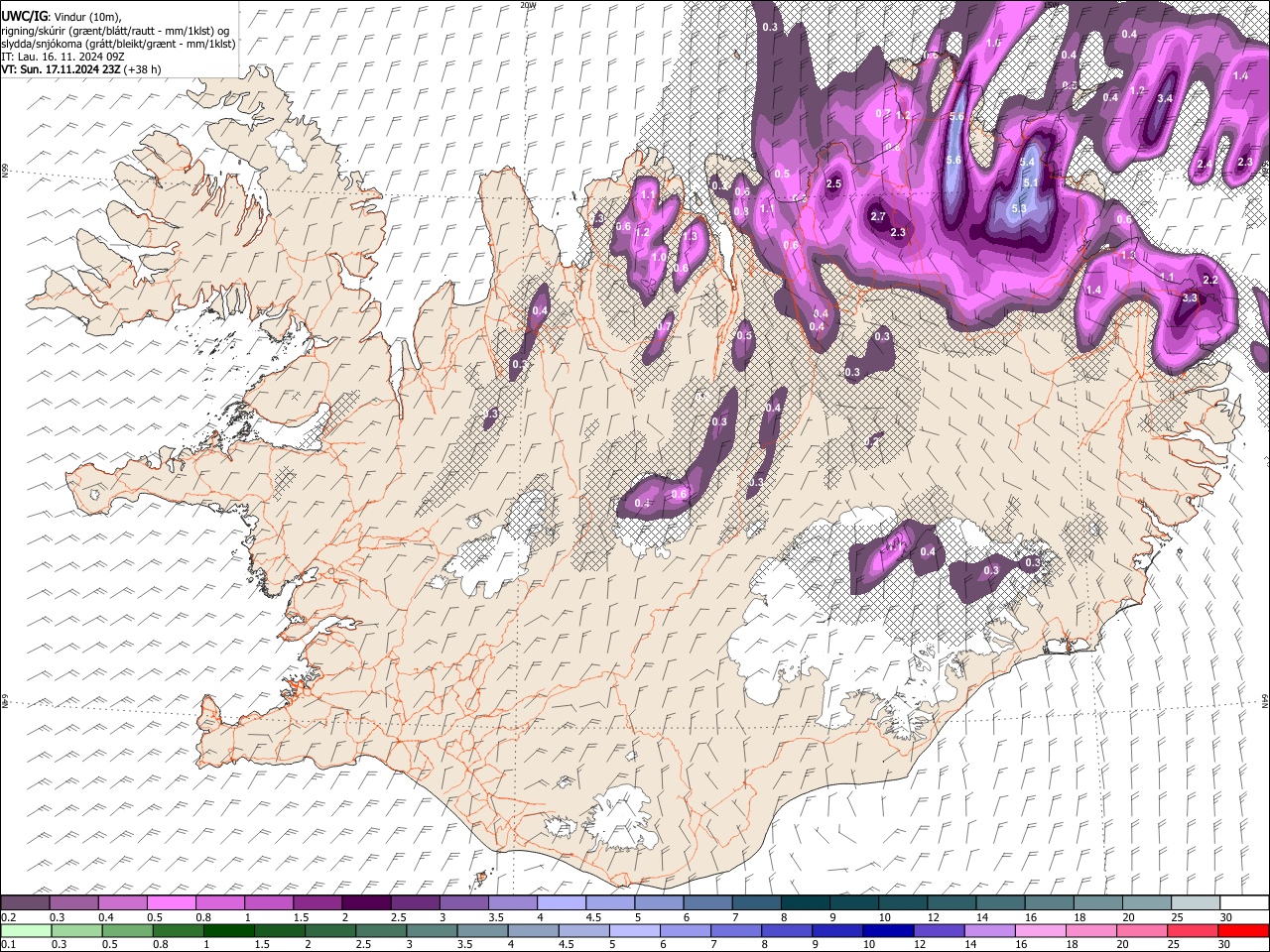
Task: Pick the top legend swatch between 1 and 1.5
Action: [x=269, y=902]
